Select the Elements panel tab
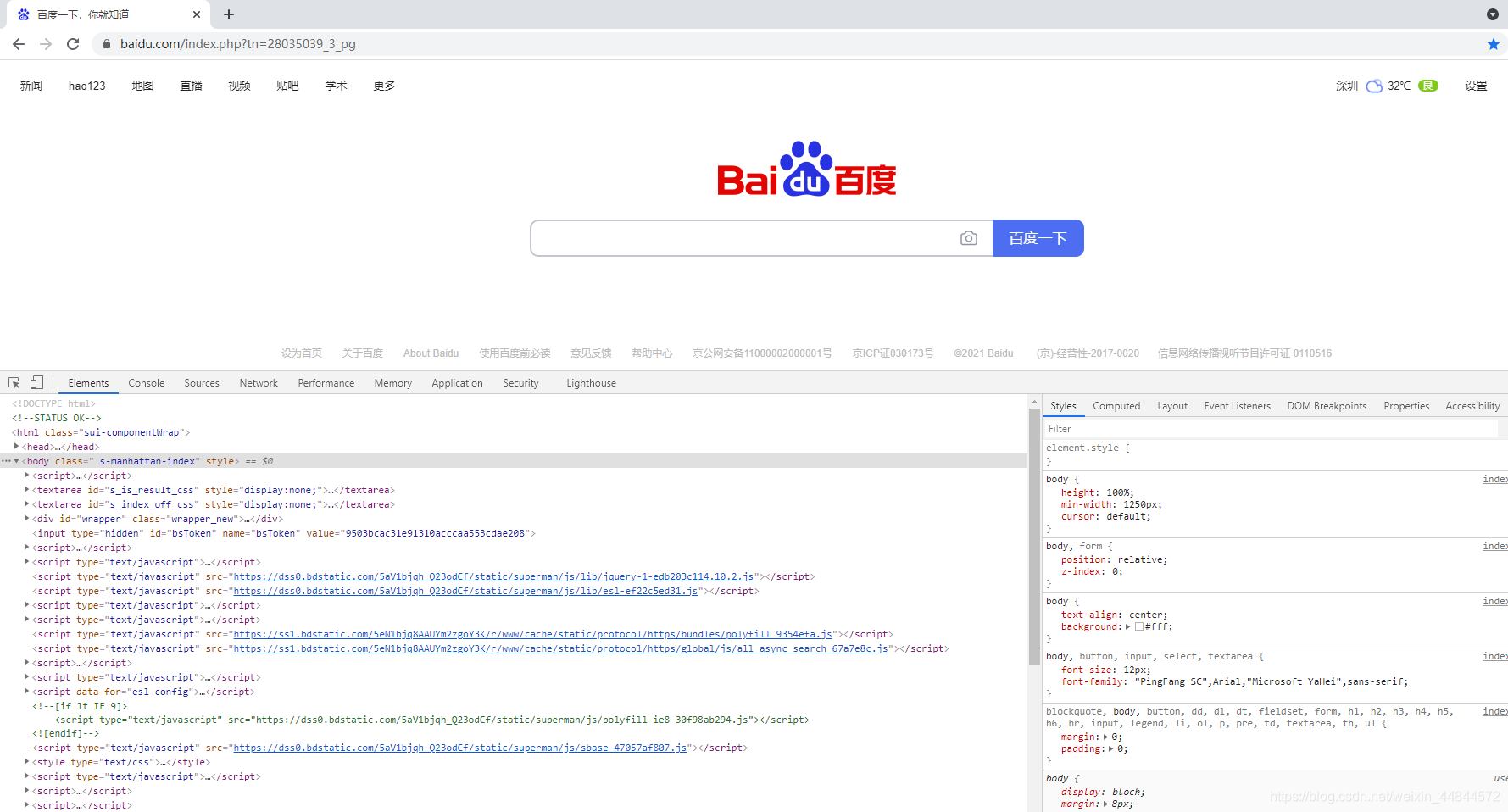 click(x=88, y=383)
